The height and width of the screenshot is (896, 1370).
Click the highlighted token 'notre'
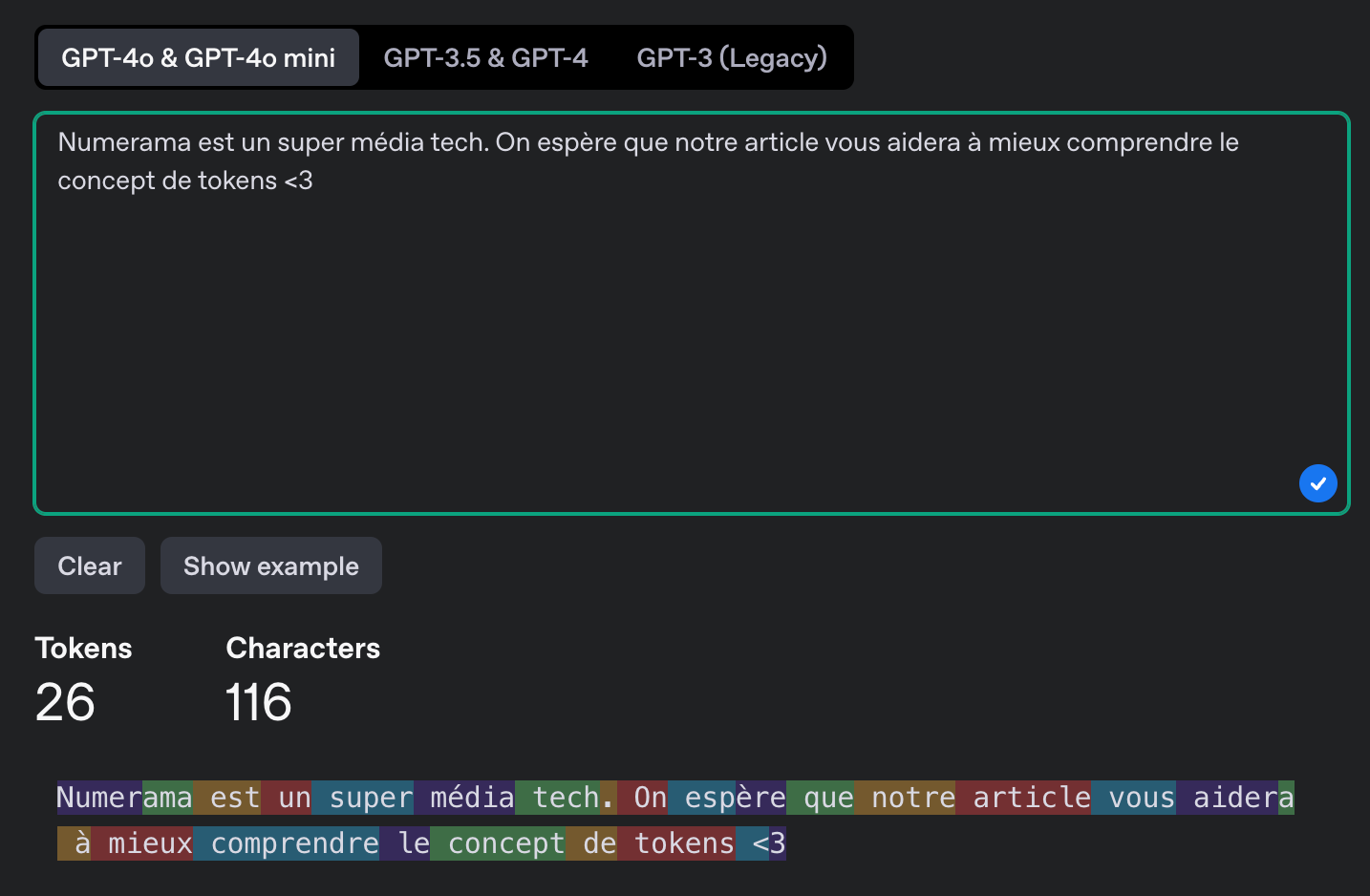tap(905, 798)
